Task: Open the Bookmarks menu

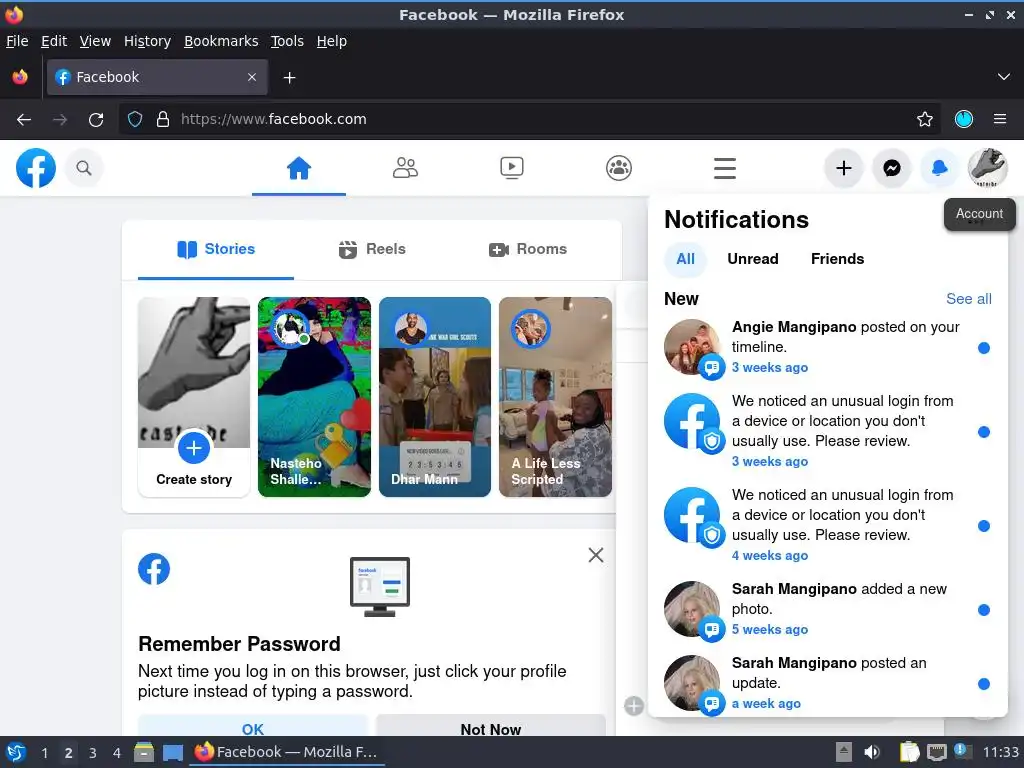Action: point(221,41)
